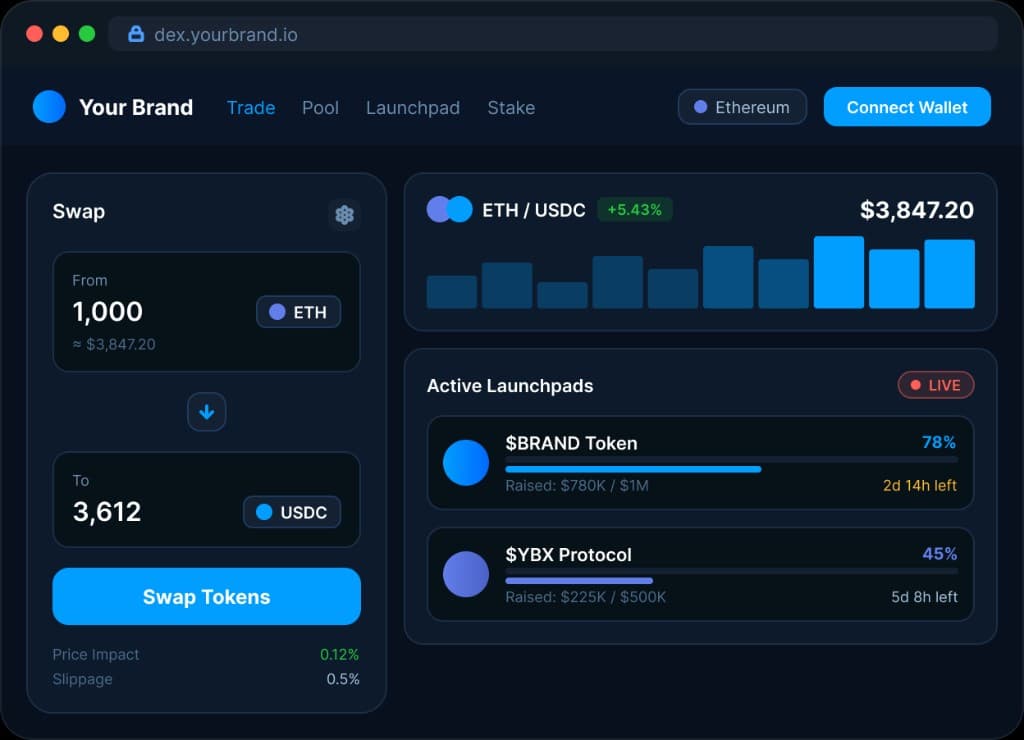Open the ETH token selector
The height and width of the screenshot is (740, 1024).
(298, 312)
